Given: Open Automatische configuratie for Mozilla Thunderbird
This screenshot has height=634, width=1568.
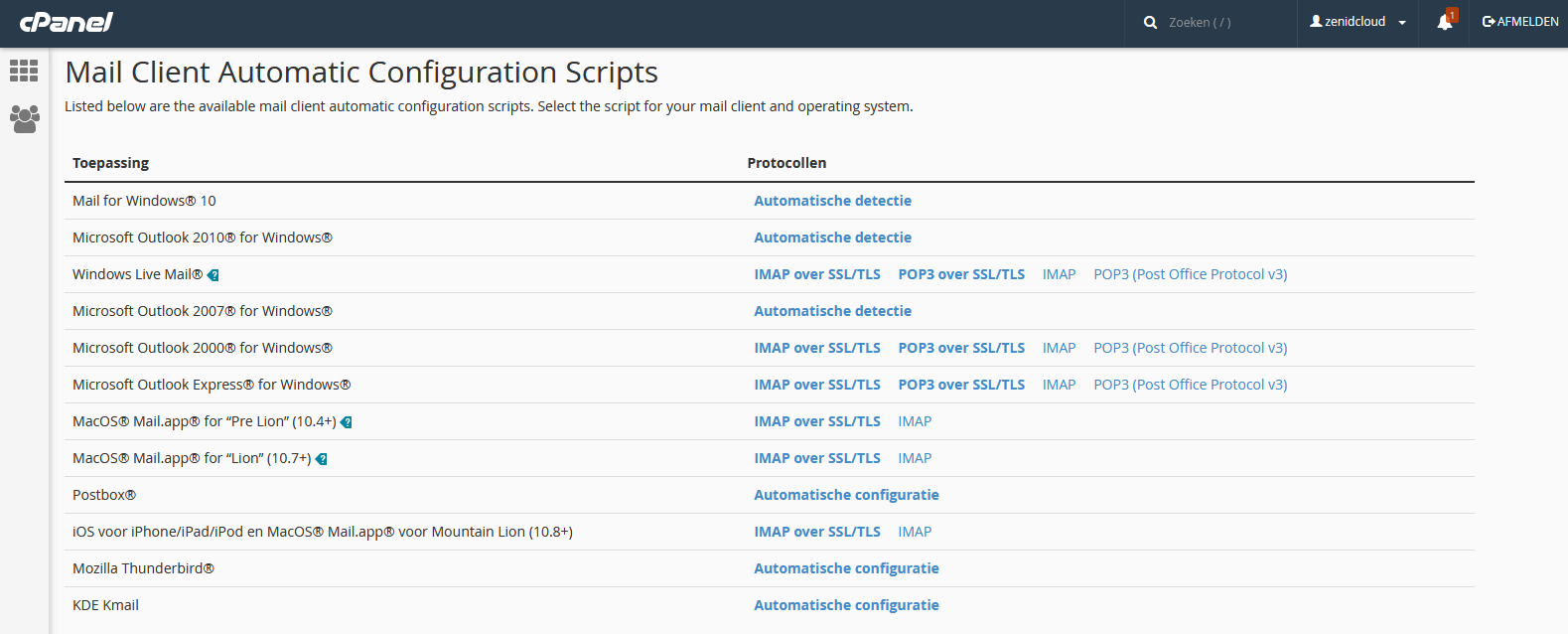Looking at the screenshot, I should [x=846, y=568].
